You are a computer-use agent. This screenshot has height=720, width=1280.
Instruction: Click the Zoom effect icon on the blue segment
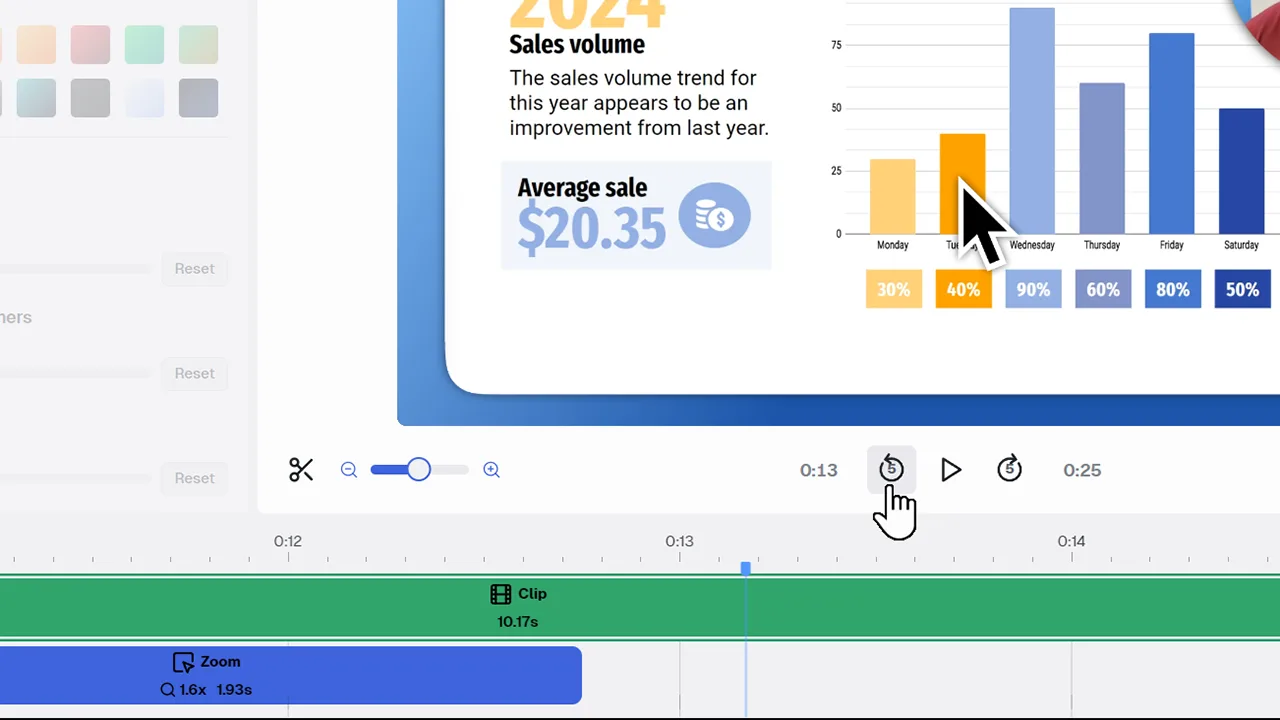(183, 661)
